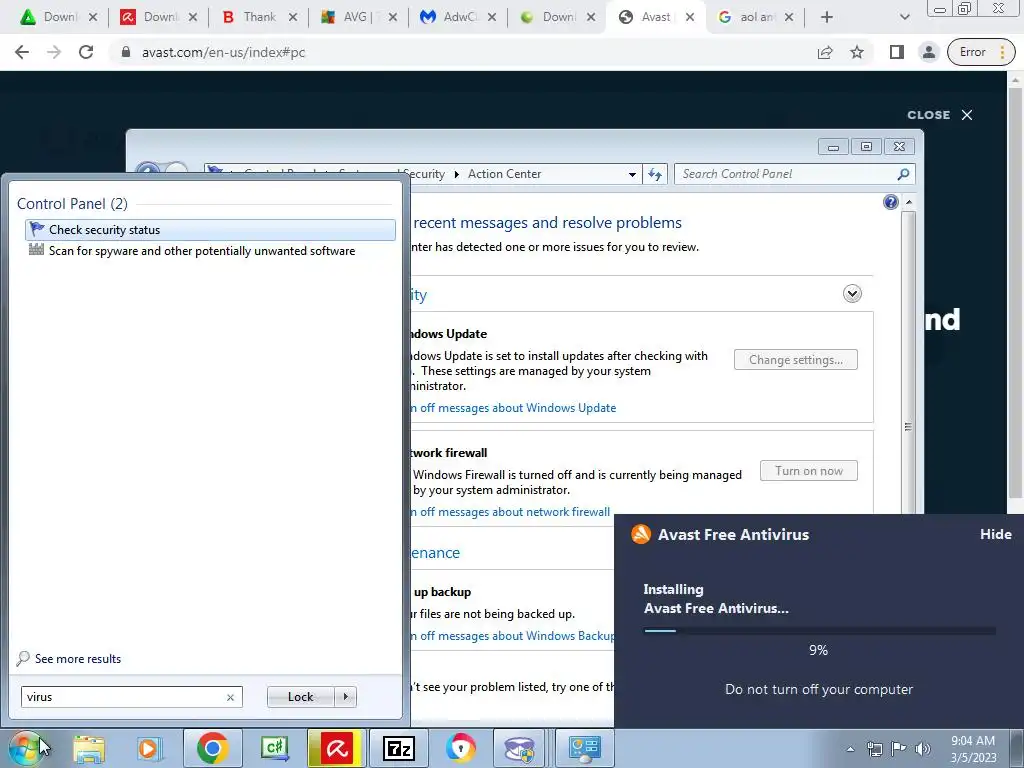Screen dimensions: 1024x768
Task: Select Check security status result
Action: [x=210, y=230]
